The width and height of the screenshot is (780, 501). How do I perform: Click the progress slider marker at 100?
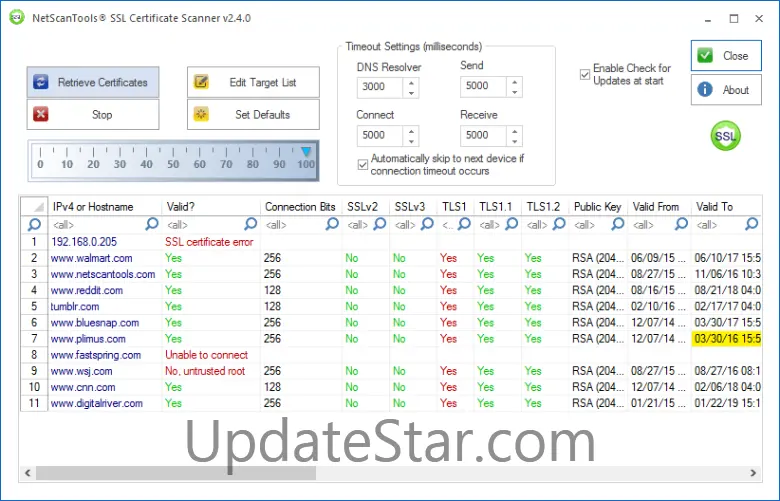pyautogui.click(x=306, y=151)
